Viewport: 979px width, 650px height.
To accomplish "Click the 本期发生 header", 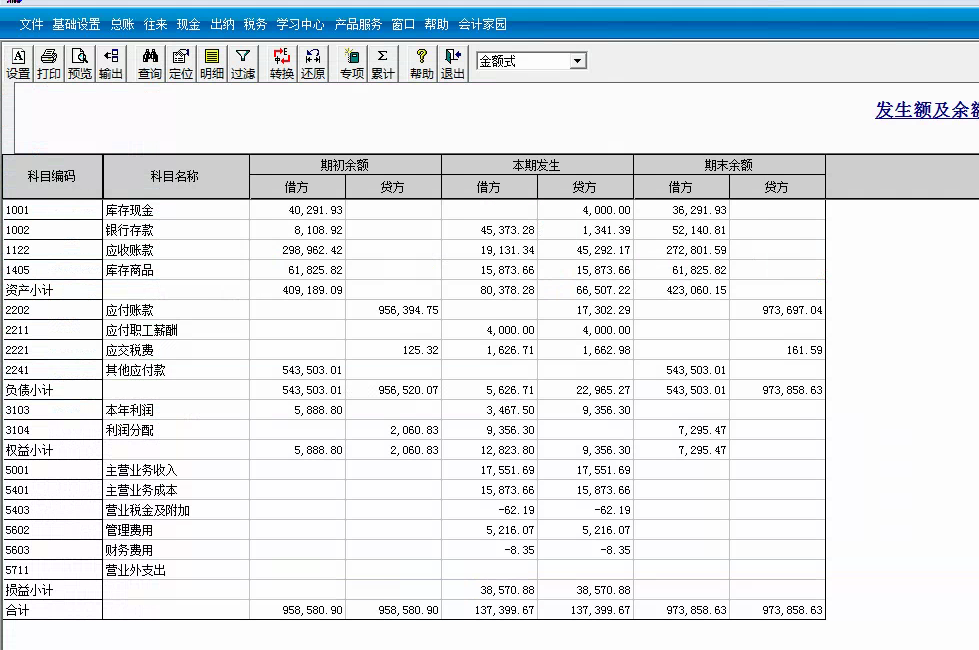I will (x=536, y=165).
